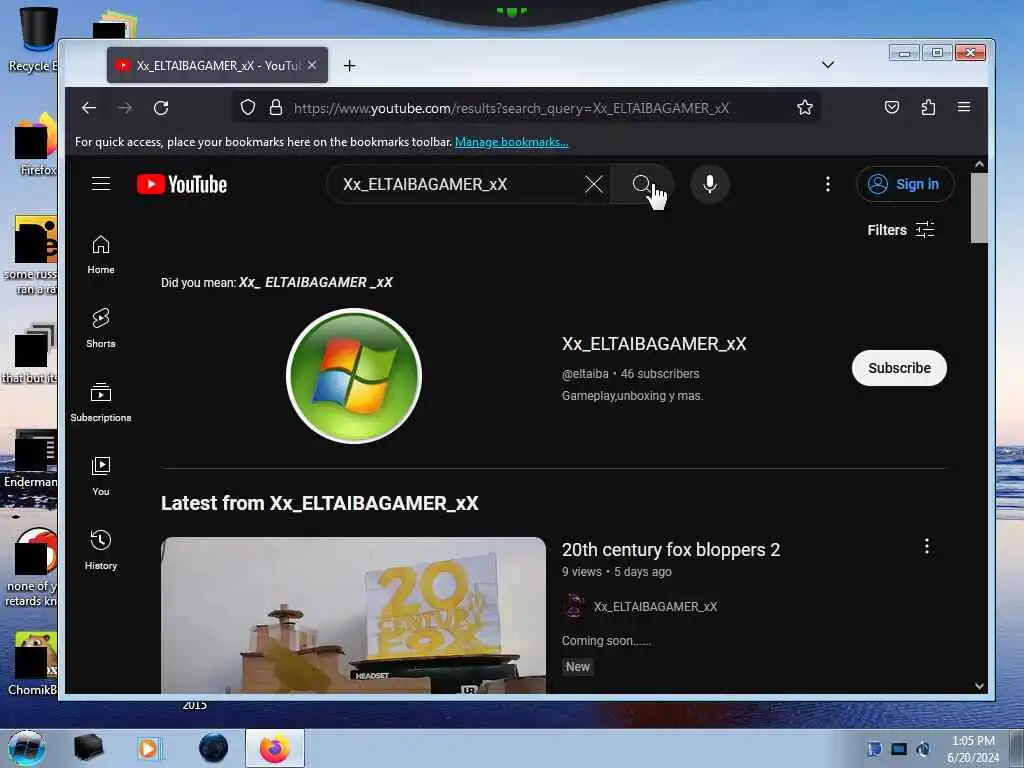Close the Xx_ELTAIBAGAMER_xX YouTube tab
The width and height of the screenshot is (1024, 768).
pyautogui.click(x=312, y=65)
